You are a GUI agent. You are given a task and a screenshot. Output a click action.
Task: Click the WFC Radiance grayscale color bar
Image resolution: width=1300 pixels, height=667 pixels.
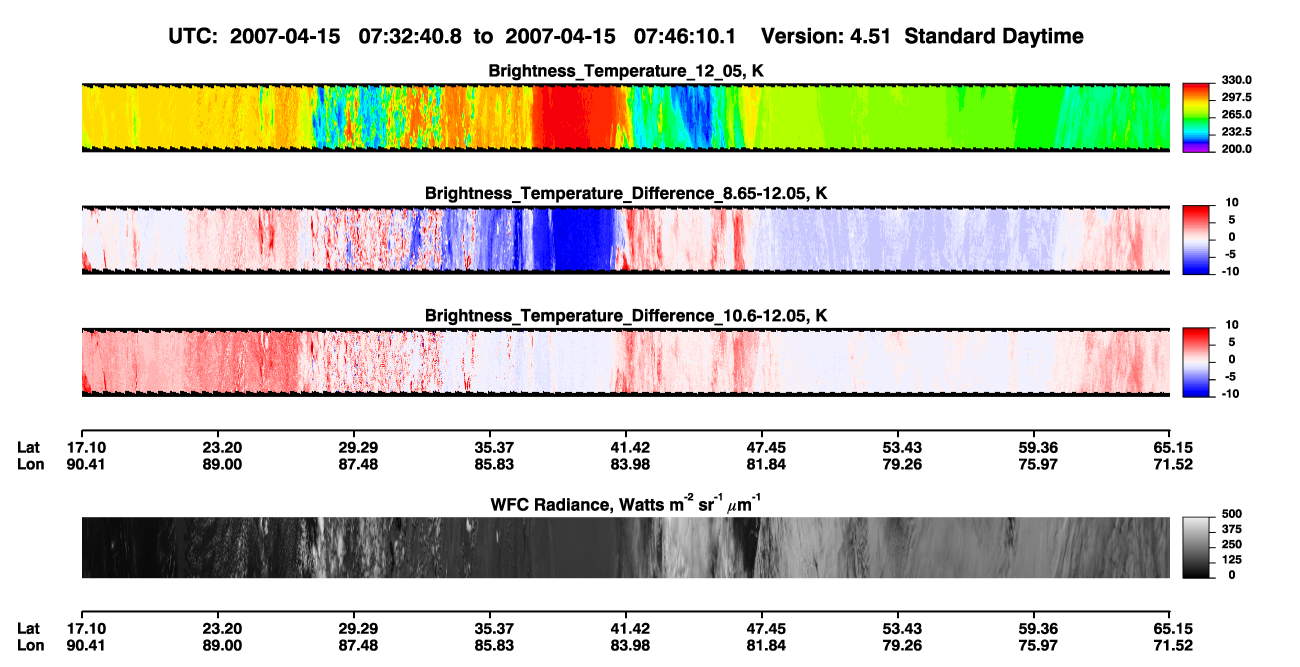pos(1195,547)
